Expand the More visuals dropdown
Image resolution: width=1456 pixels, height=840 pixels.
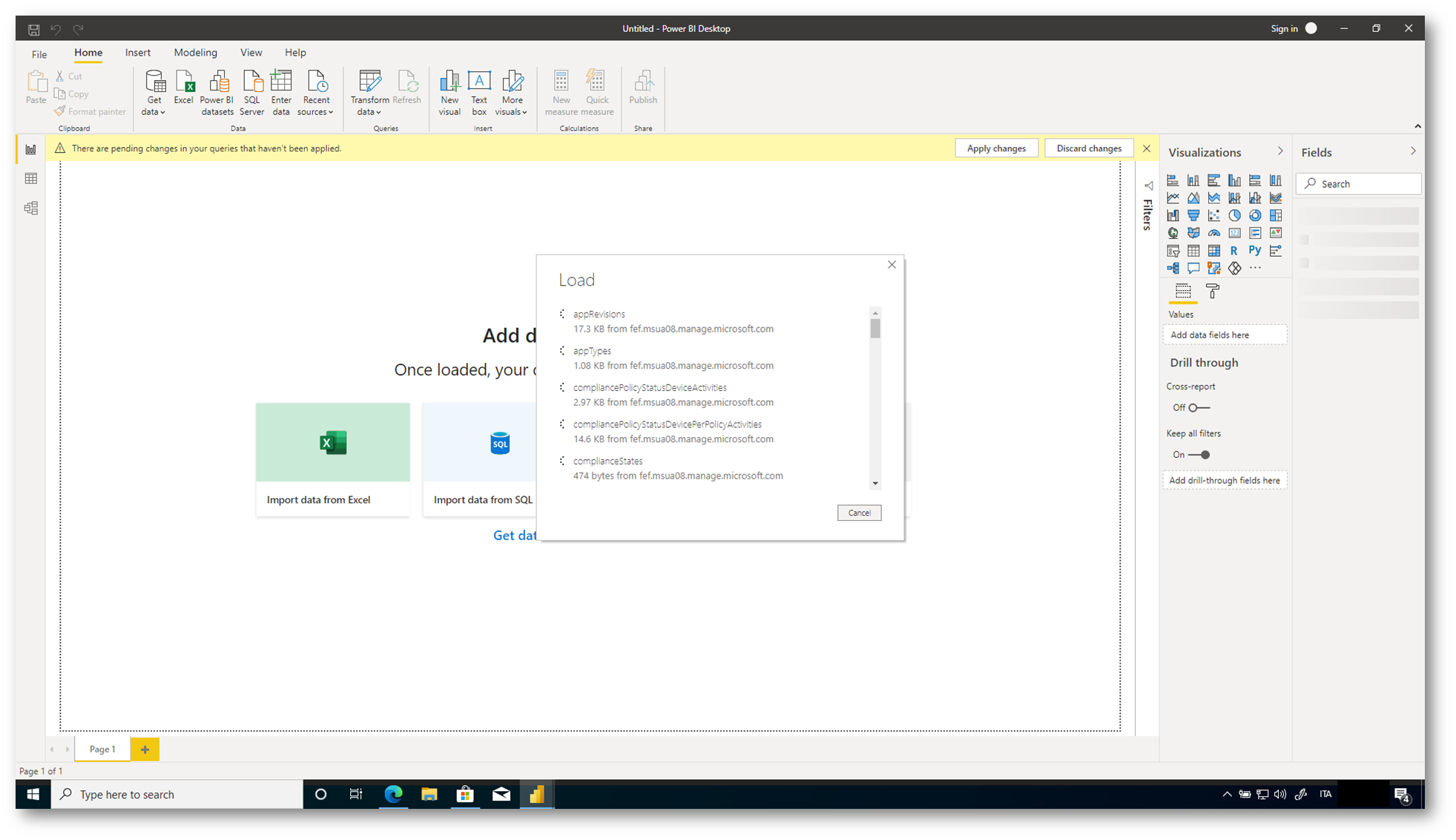tap(512, 93)
